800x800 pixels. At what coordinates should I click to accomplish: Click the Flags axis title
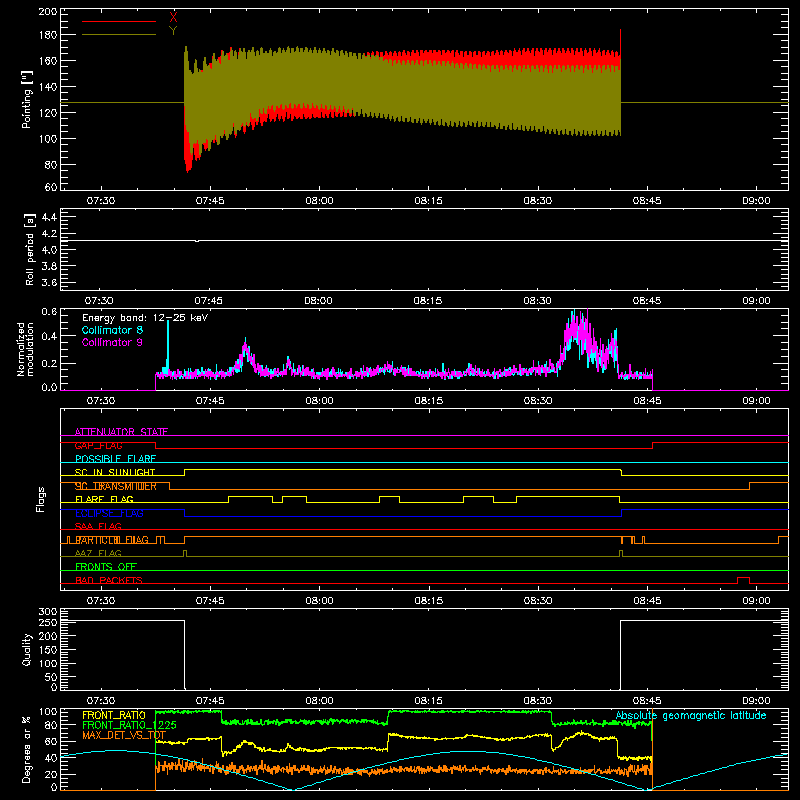[x=41, y=499]
